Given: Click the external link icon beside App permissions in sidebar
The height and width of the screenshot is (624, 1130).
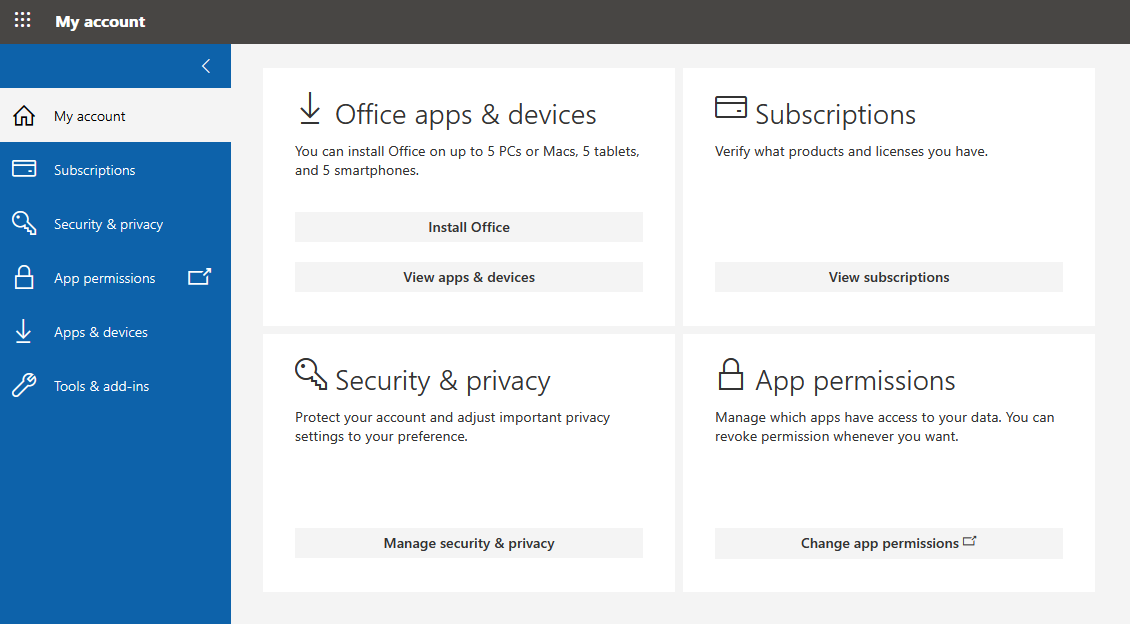Looking at the screenshot, I should [x=200, y=277].
